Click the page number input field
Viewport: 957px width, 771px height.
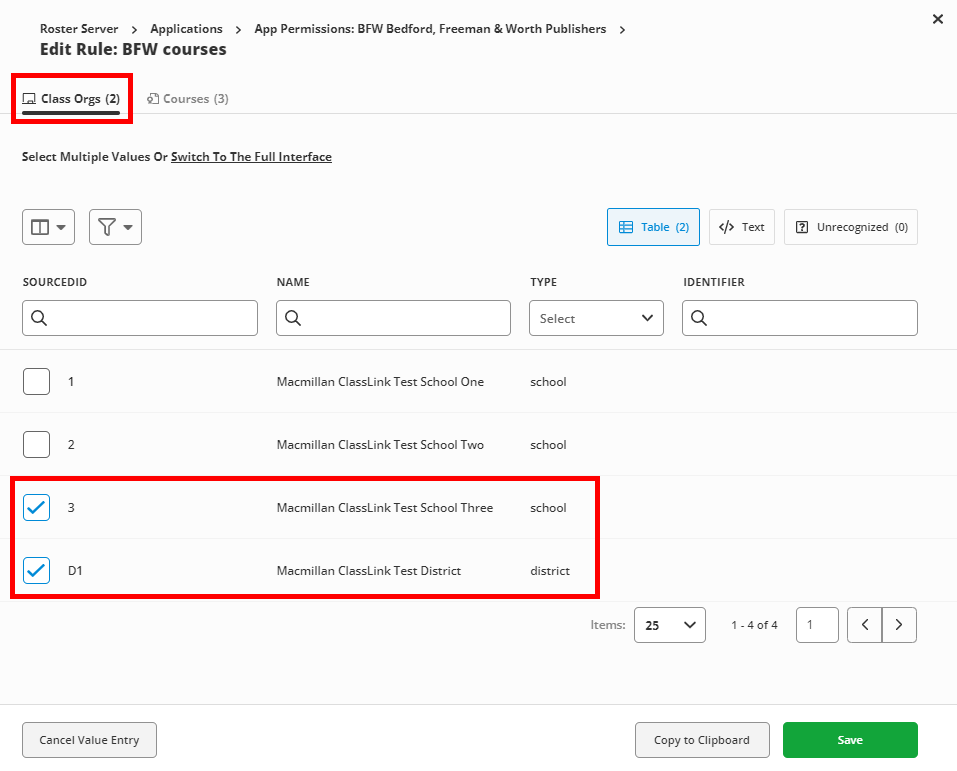point(816,624)
